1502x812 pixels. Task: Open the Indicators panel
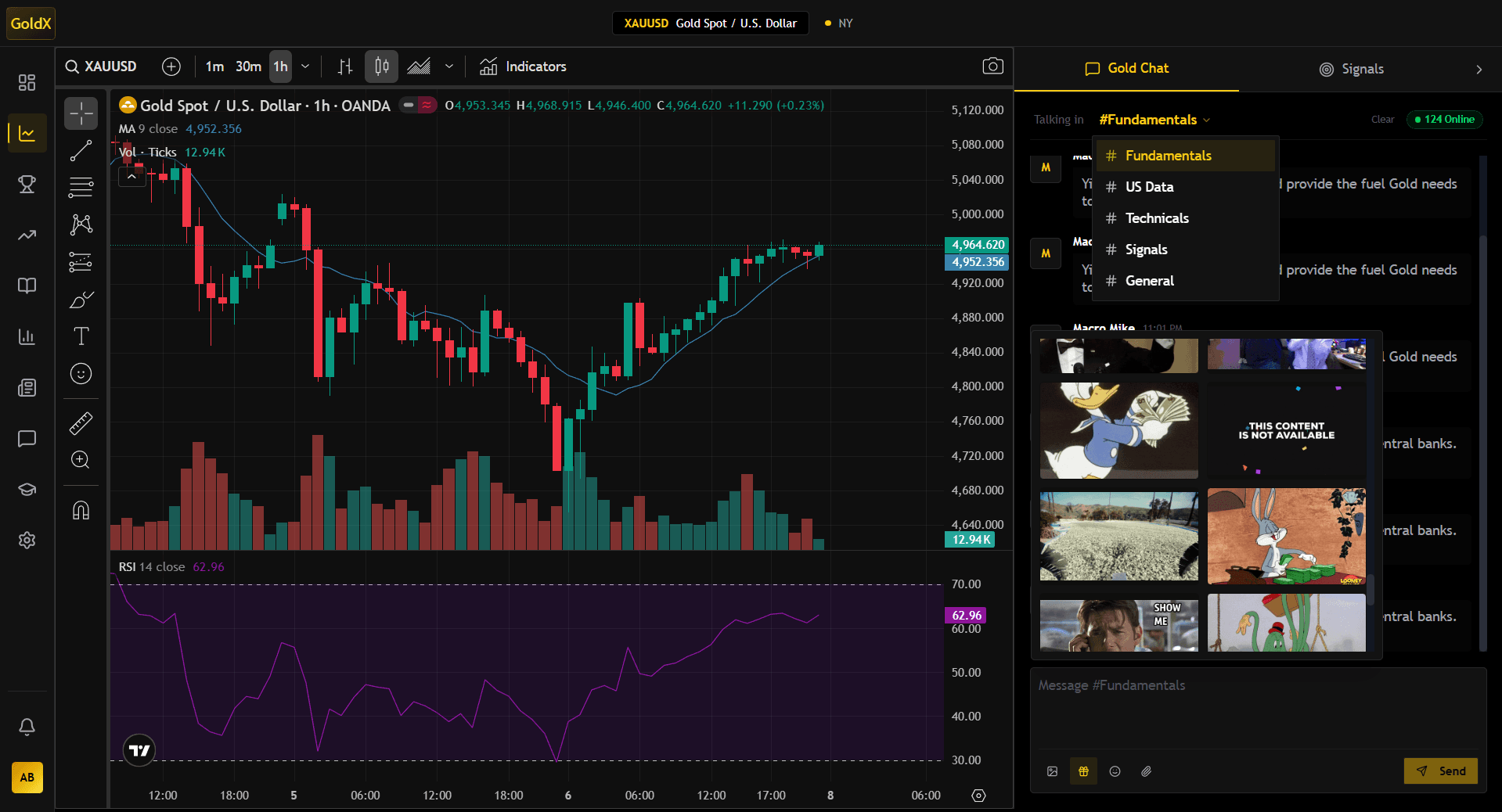click(x=523, y=66)
